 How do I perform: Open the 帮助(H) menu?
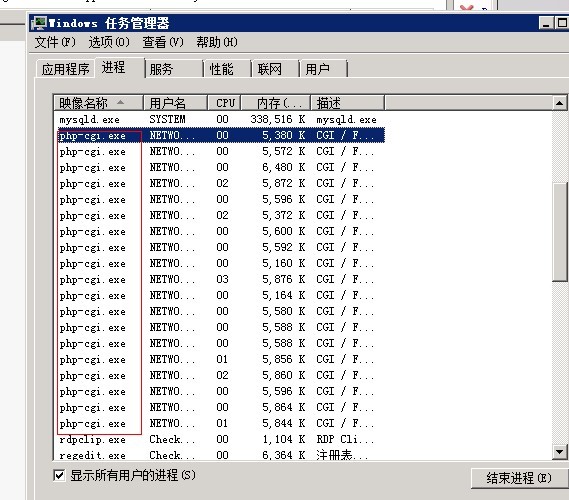click(x=217, y=42)
